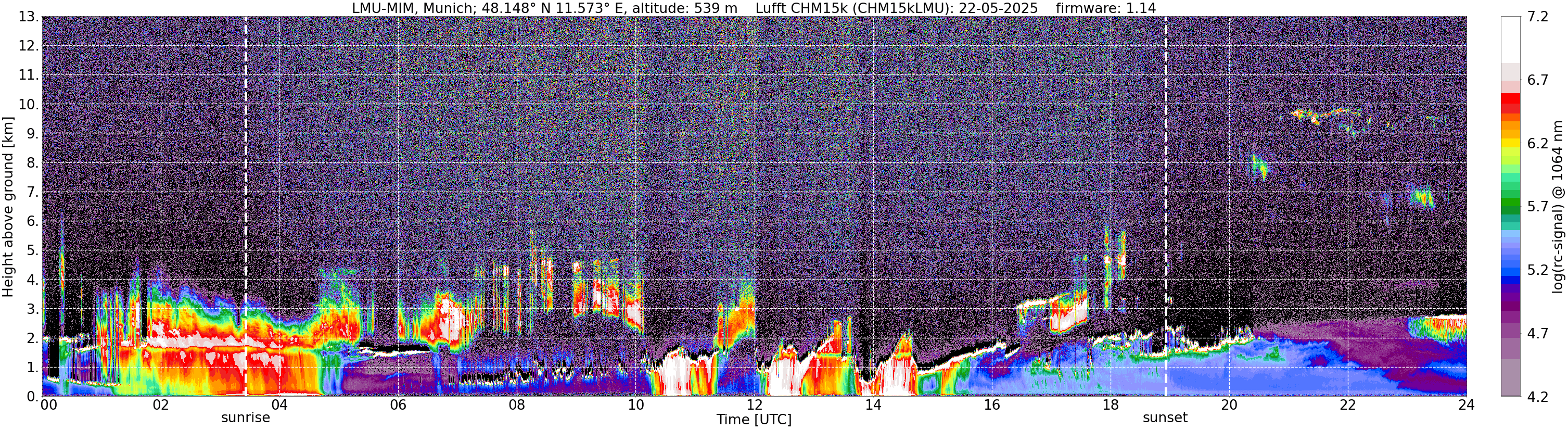
Task: Click the 'sunrise' label below the axis
Action: tap(245, 418)
